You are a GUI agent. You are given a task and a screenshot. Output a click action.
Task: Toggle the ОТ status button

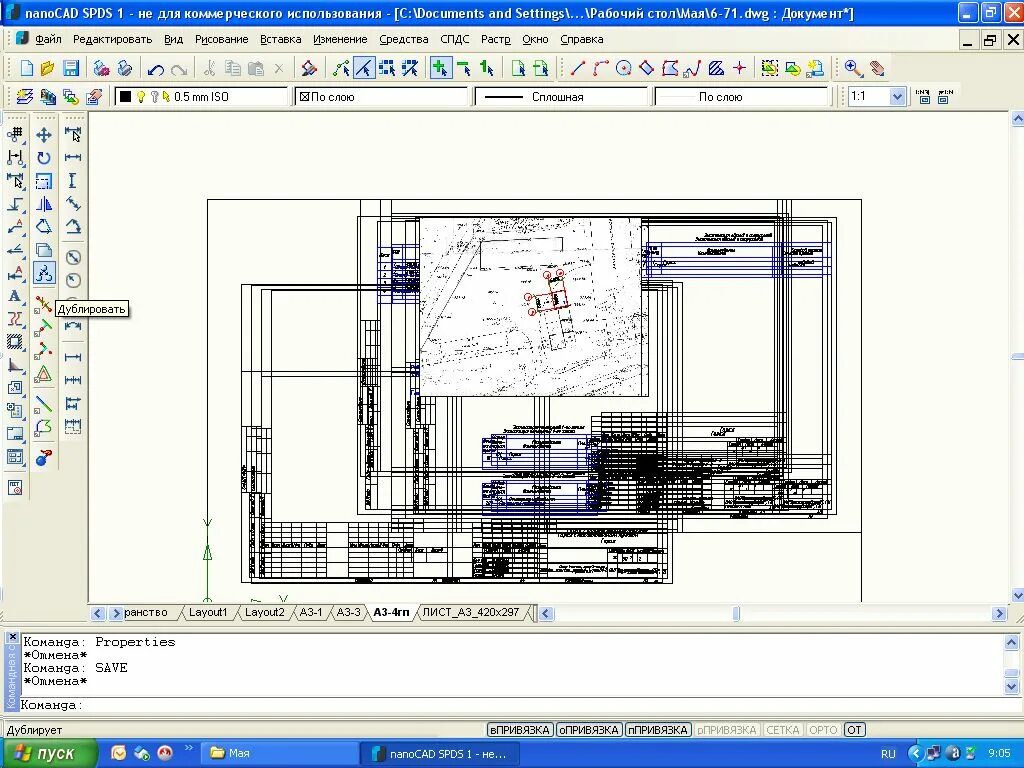(x=854, y=729)
